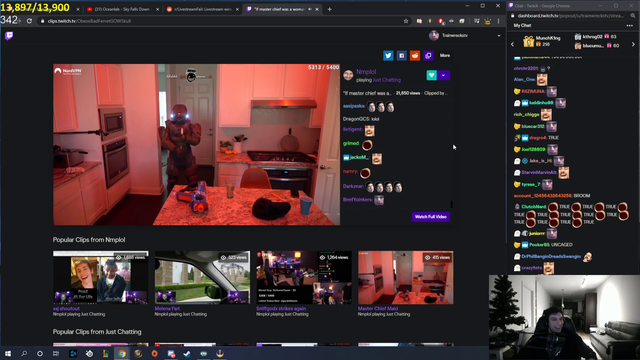Switch to the Oceanlab Sky Falls Down tab
The image size is (640, 360).
pyautogui.click(x=122, y=9)
